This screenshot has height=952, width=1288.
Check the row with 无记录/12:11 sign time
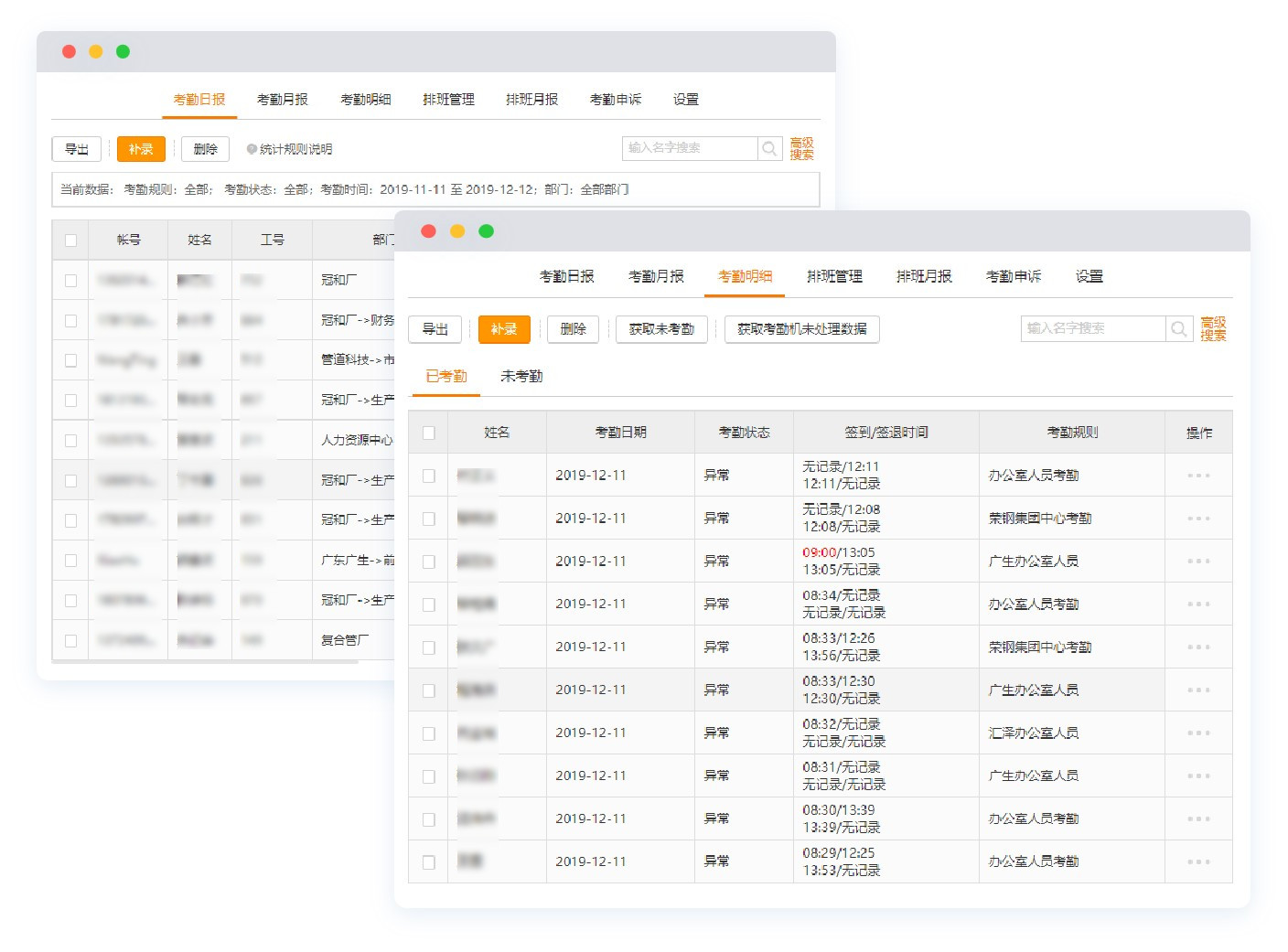click(428, 476)
